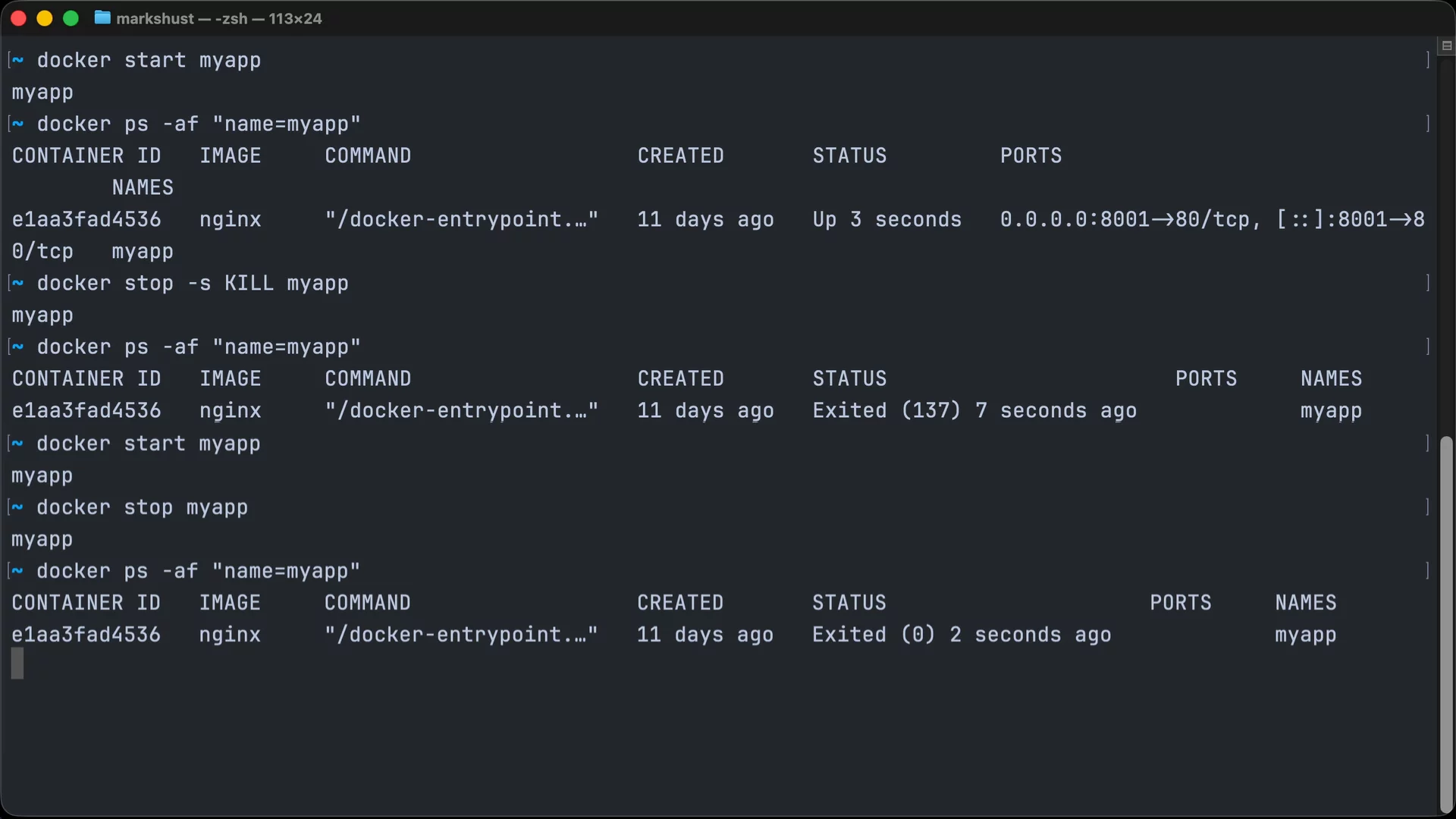The image size is (1456, 819).
Task: Click the window title 'markshust — -zsh — 113×24'
Action: pyautogui.click(x=219, y=18)
